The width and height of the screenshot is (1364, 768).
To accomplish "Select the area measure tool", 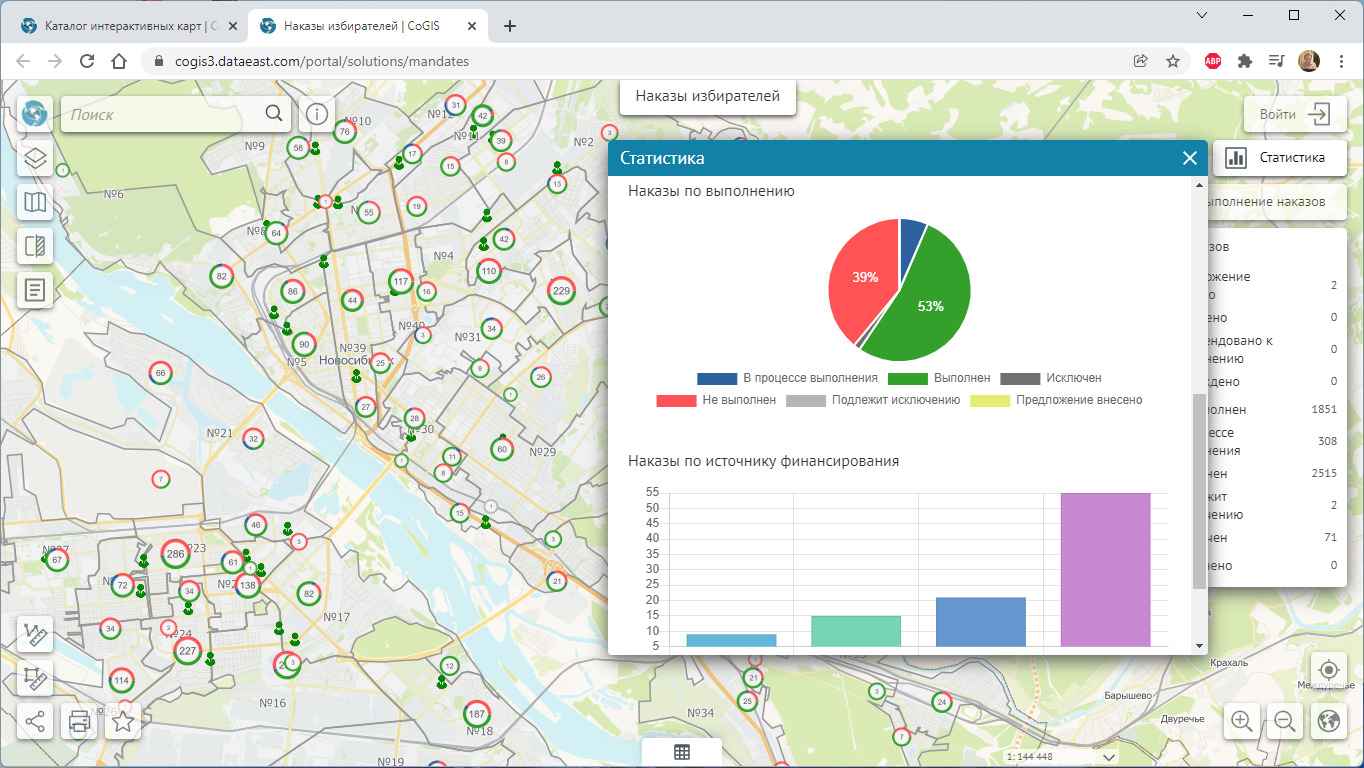I will click(x=35, y=679).
